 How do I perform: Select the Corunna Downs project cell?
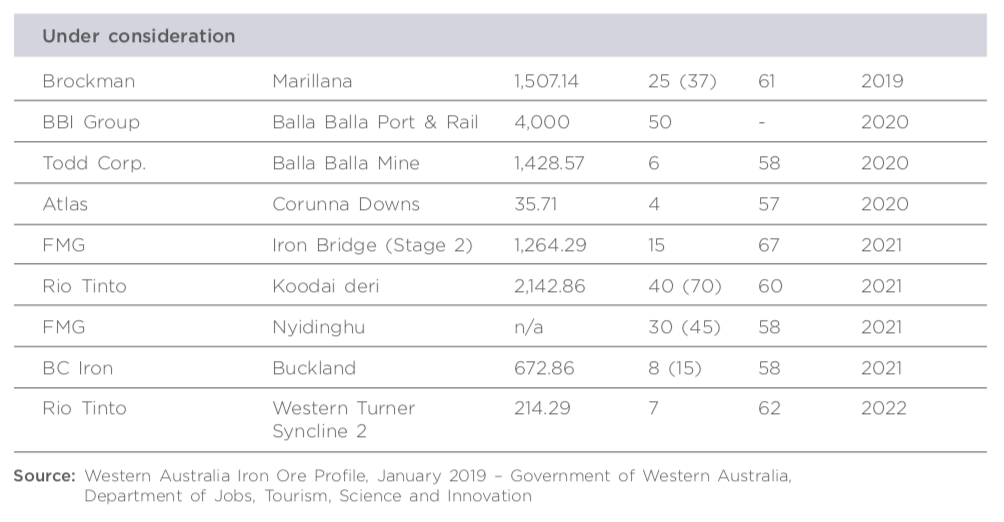(346, 204)
